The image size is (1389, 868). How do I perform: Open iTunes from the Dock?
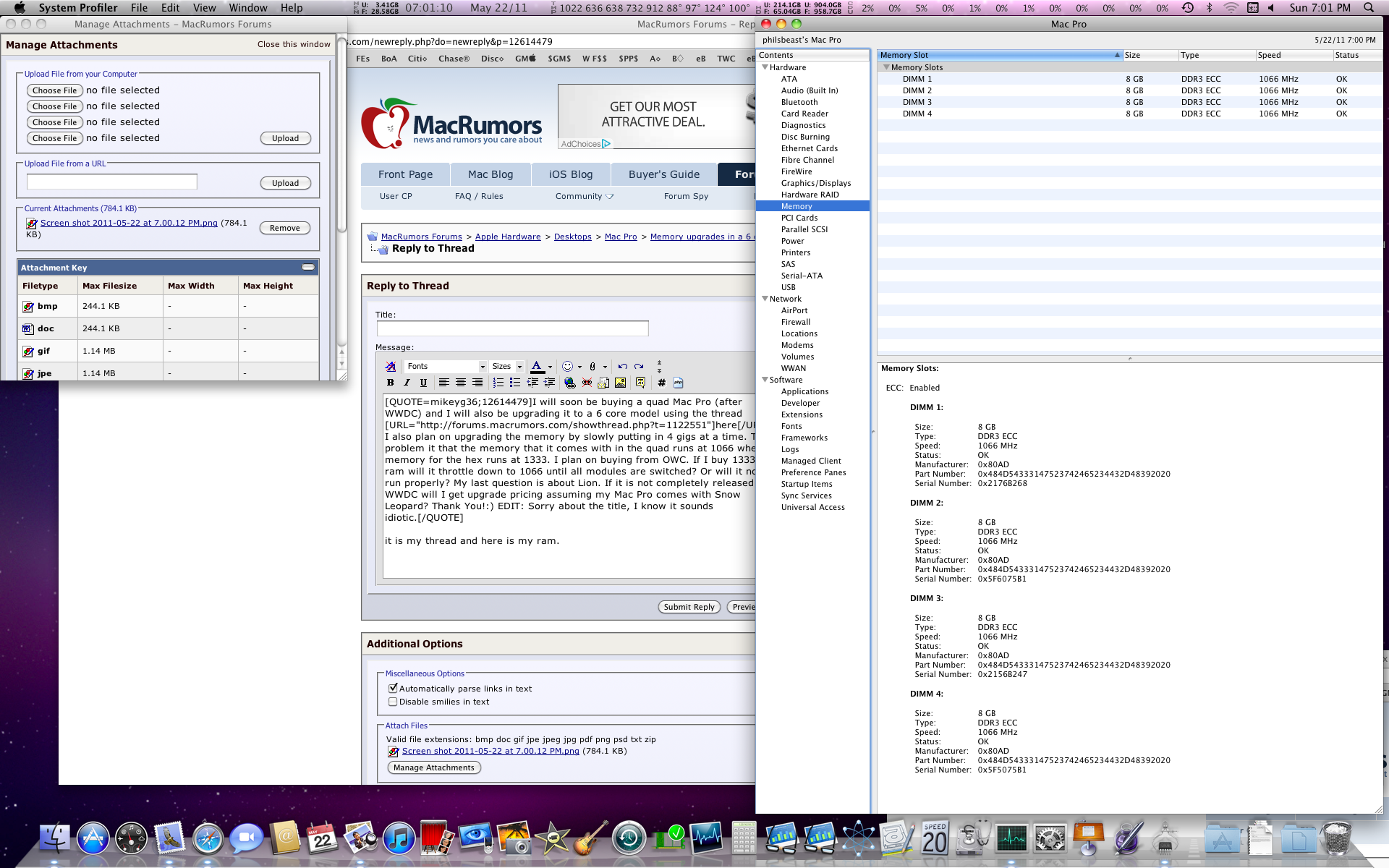399,838
